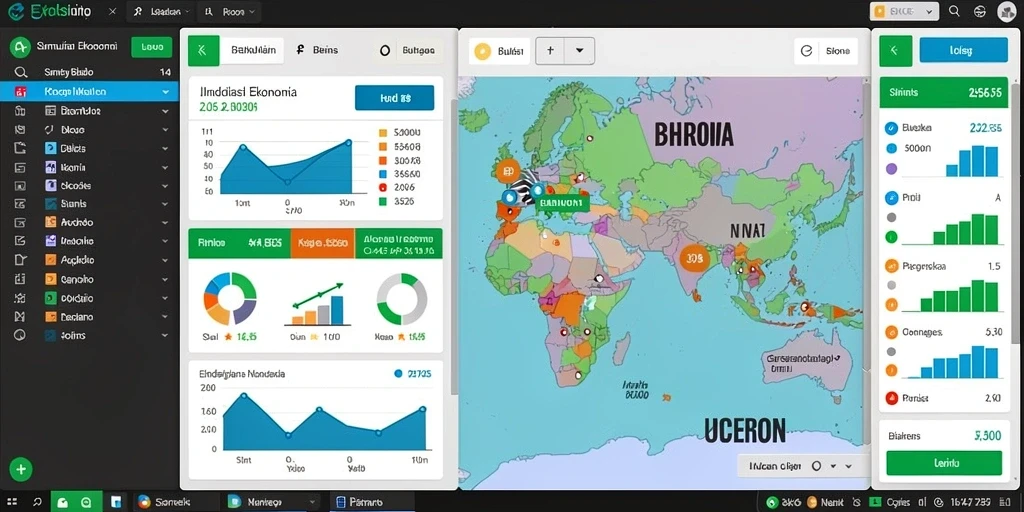Switch to the Batkuliam tab

pos(252,50)
